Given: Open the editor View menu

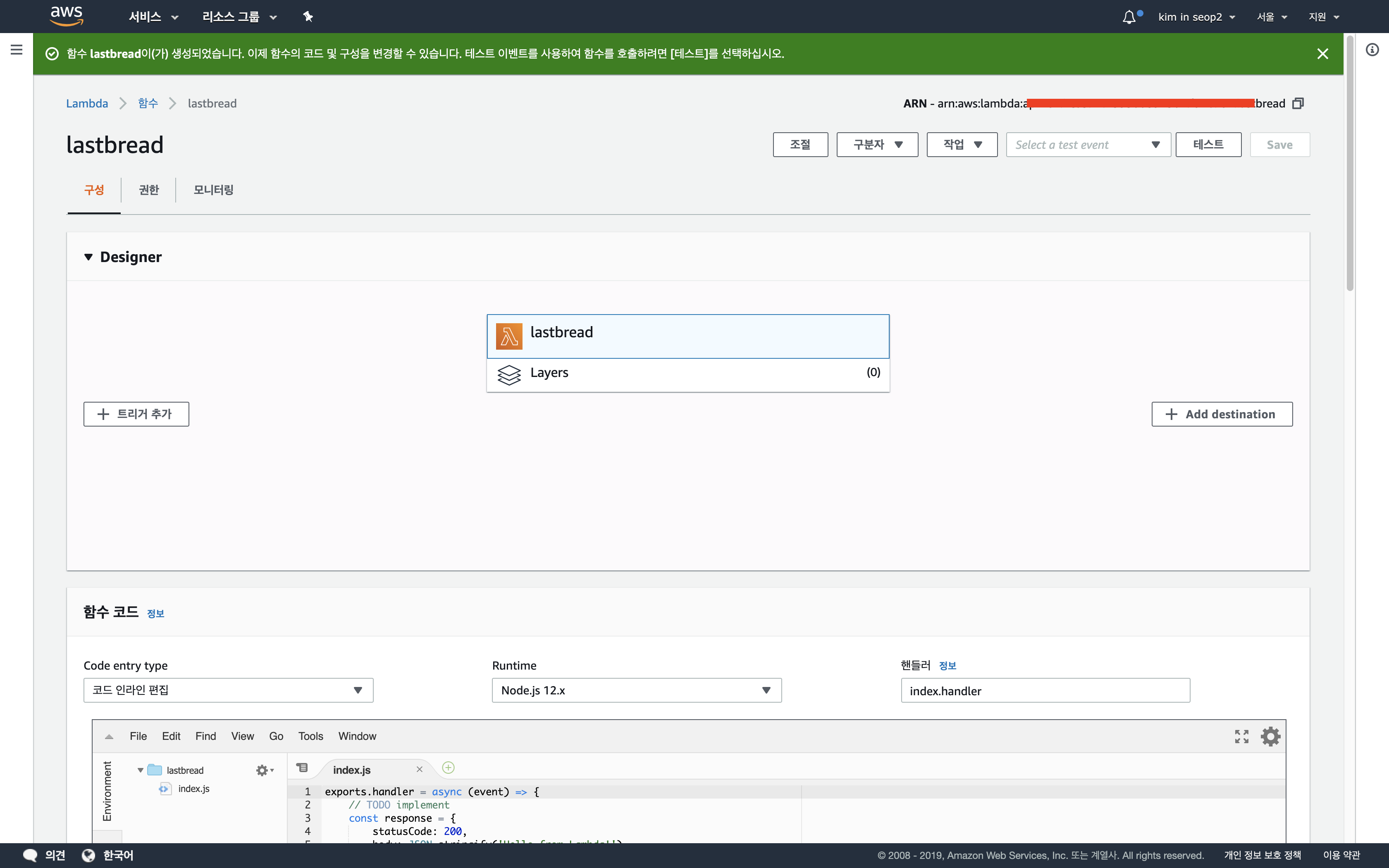Looking at the screenshot, I should tap(242, 736).
